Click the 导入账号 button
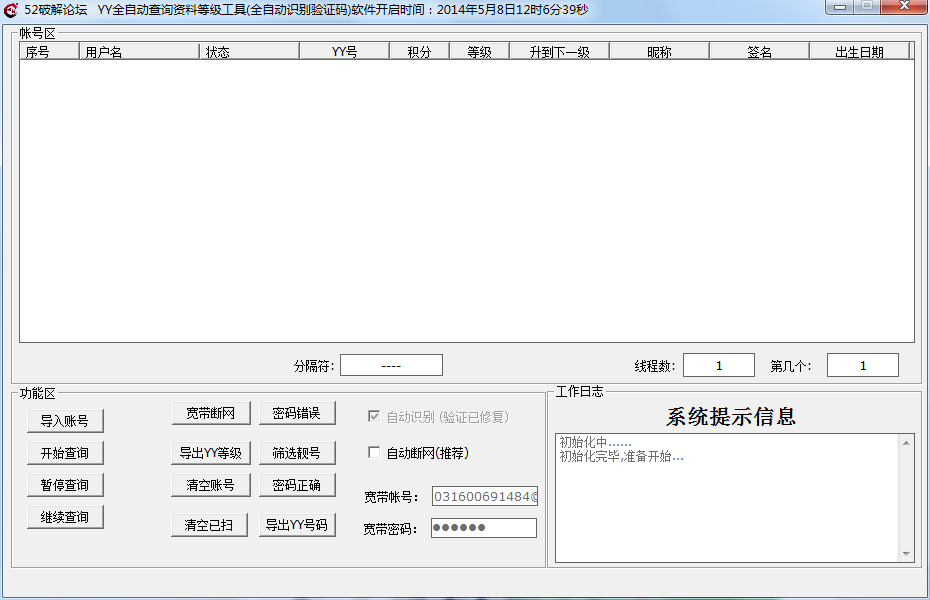The image size is (930, 600). 65,421
